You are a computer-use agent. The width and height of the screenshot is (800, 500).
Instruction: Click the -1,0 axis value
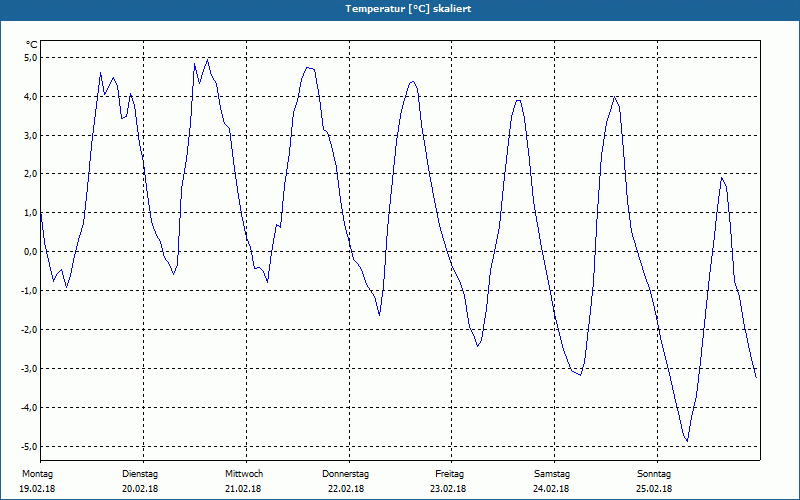29,291
